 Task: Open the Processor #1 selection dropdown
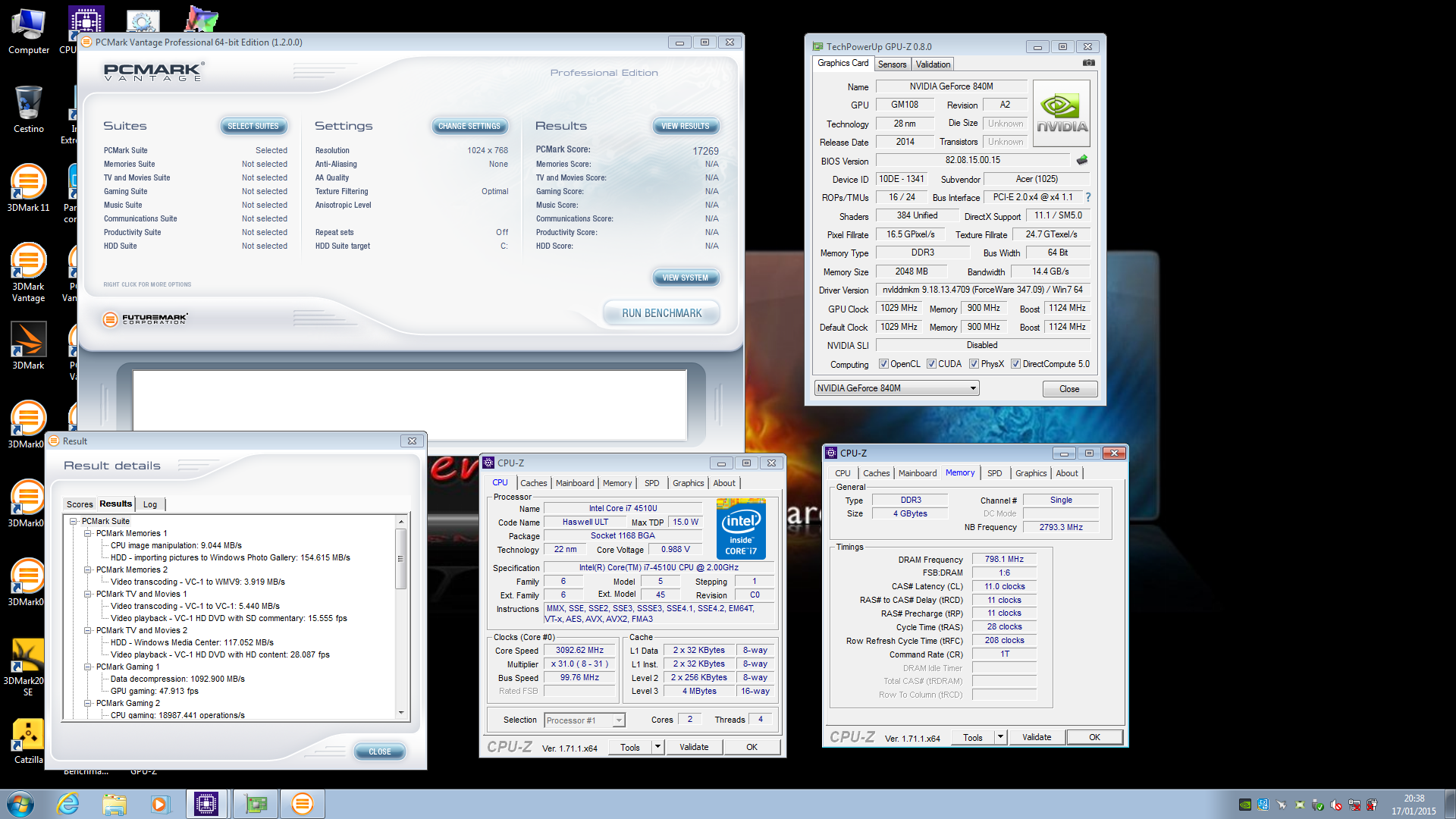coord(584,720)
